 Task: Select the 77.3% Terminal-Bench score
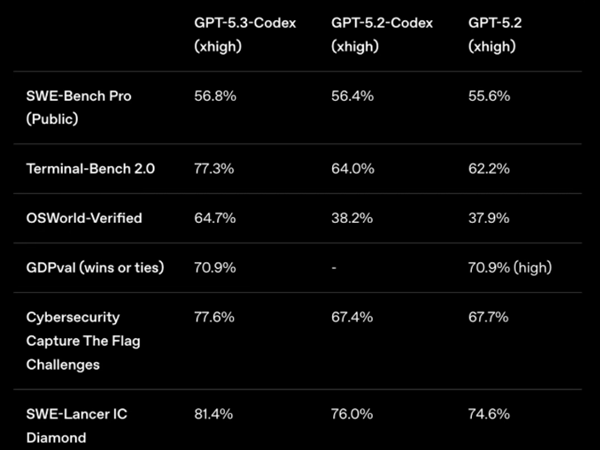pos(213,169)
